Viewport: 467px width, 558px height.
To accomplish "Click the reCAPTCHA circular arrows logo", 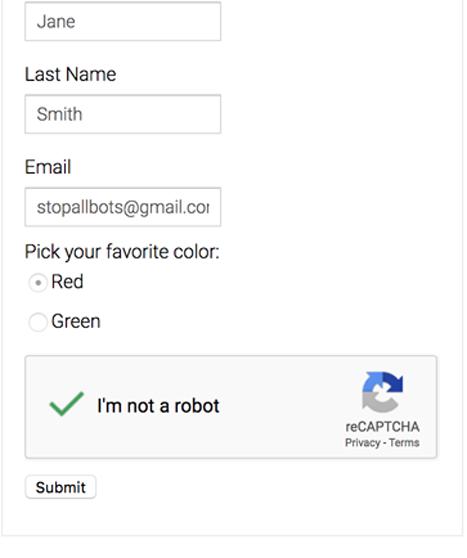I will 382,392.
